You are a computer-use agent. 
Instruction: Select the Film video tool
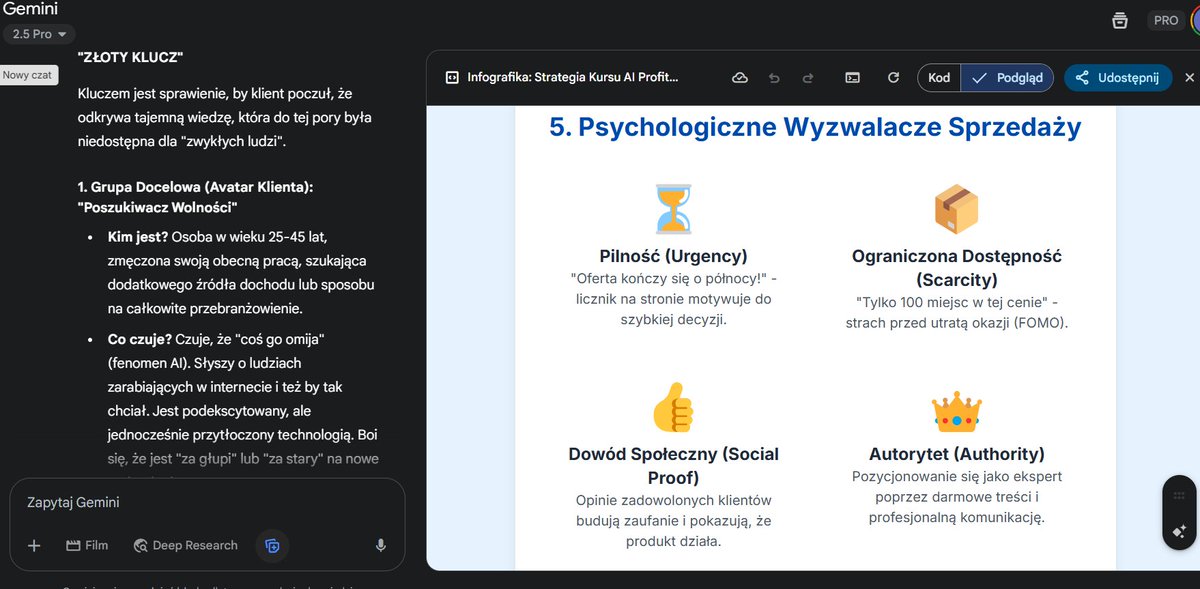[87, 545]
